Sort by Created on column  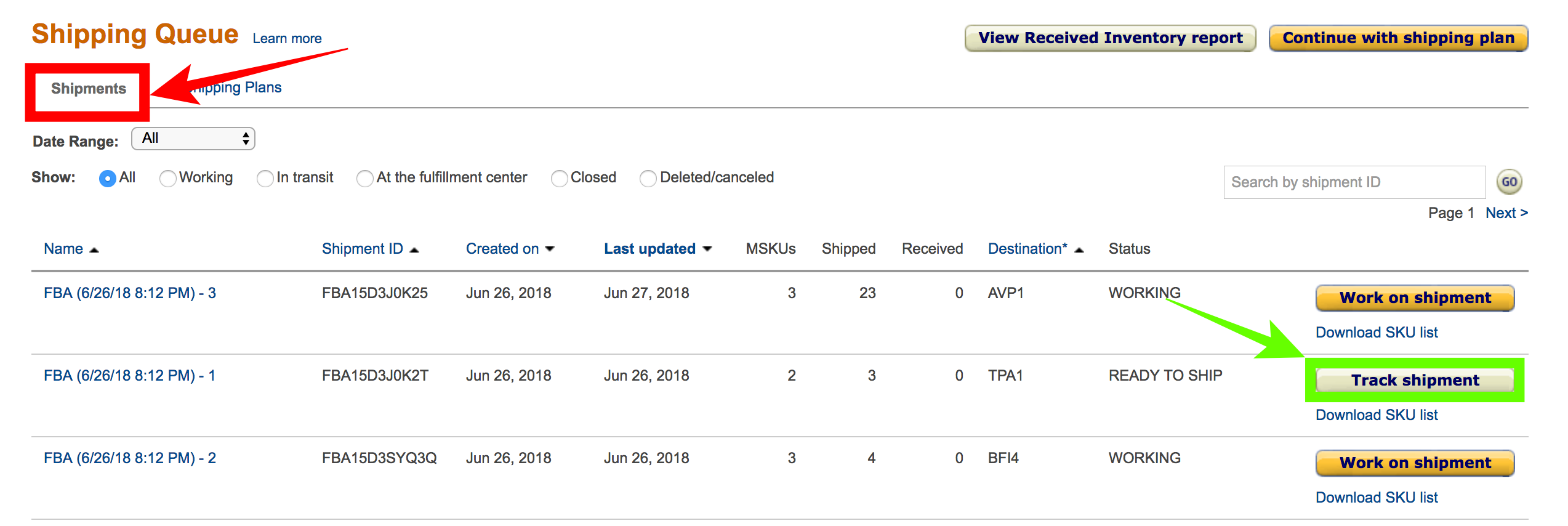point(510,249)
